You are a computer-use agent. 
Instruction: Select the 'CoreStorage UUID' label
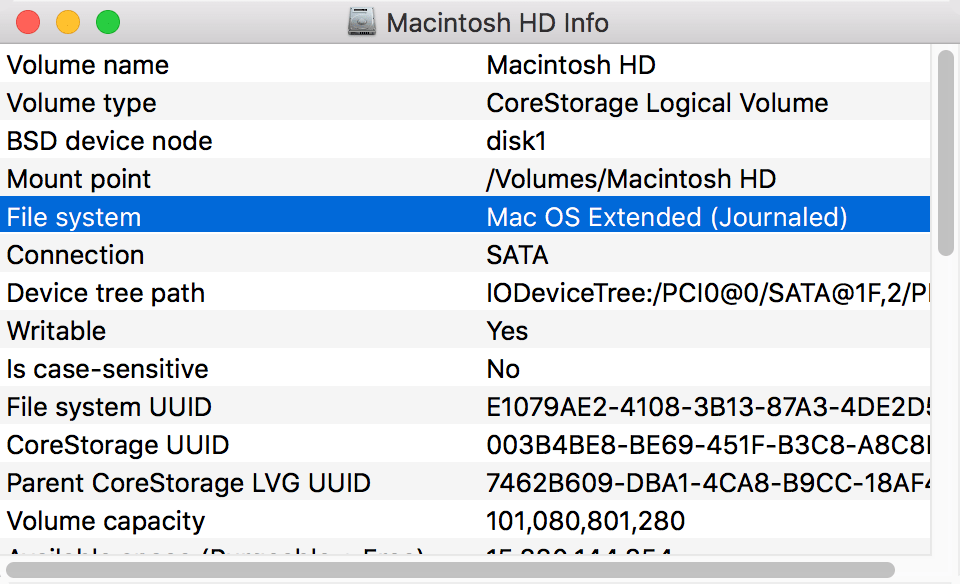[x=118, y=445]
